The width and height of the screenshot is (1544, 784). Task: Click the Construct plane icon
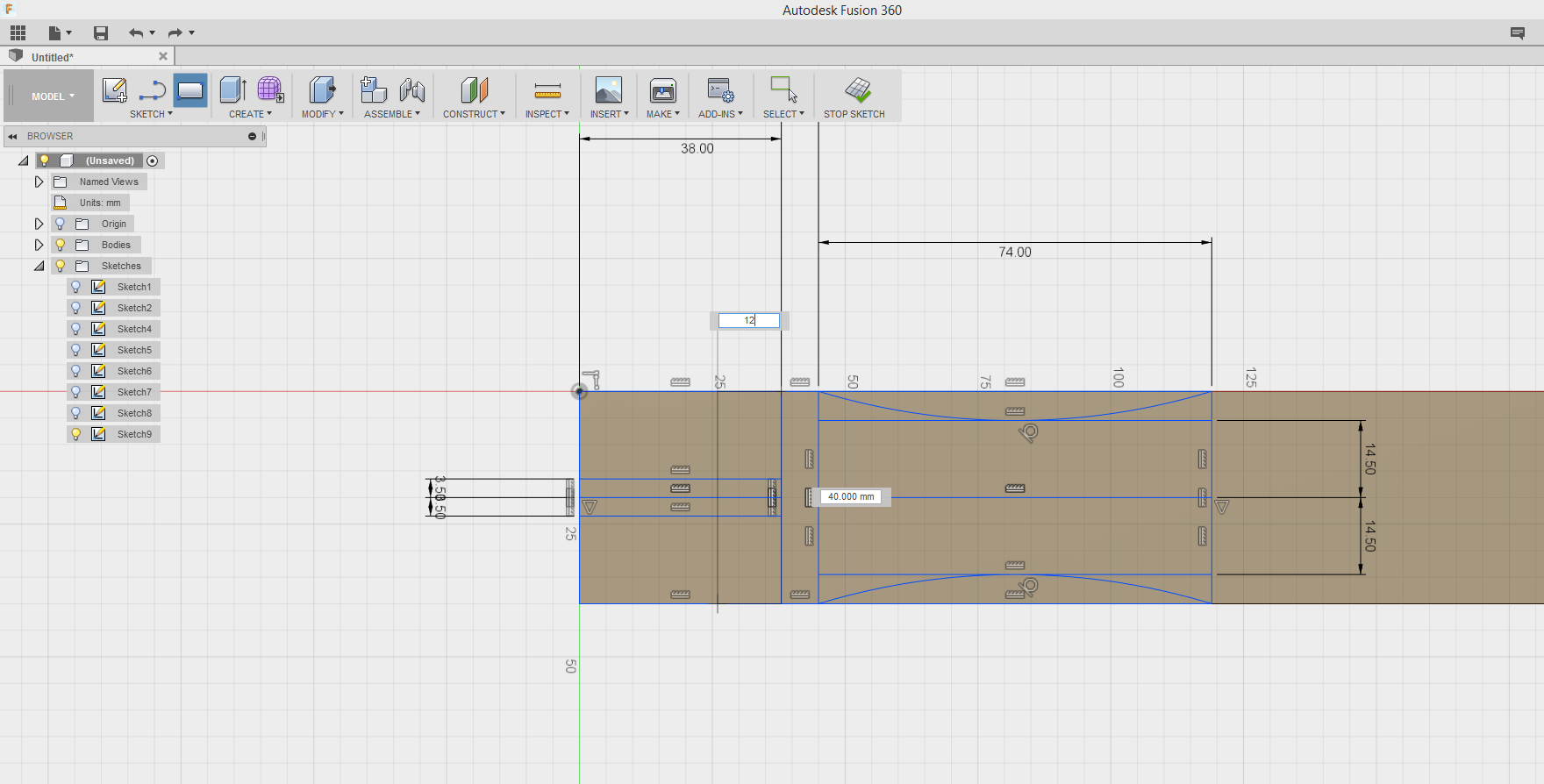[474, 89]
